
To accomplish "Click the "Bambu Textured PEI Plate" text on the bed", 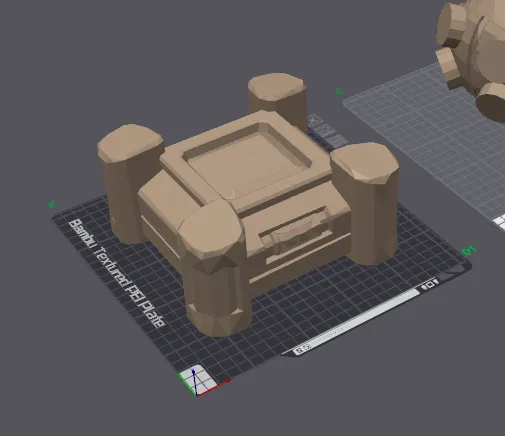I will coord(117,273).
